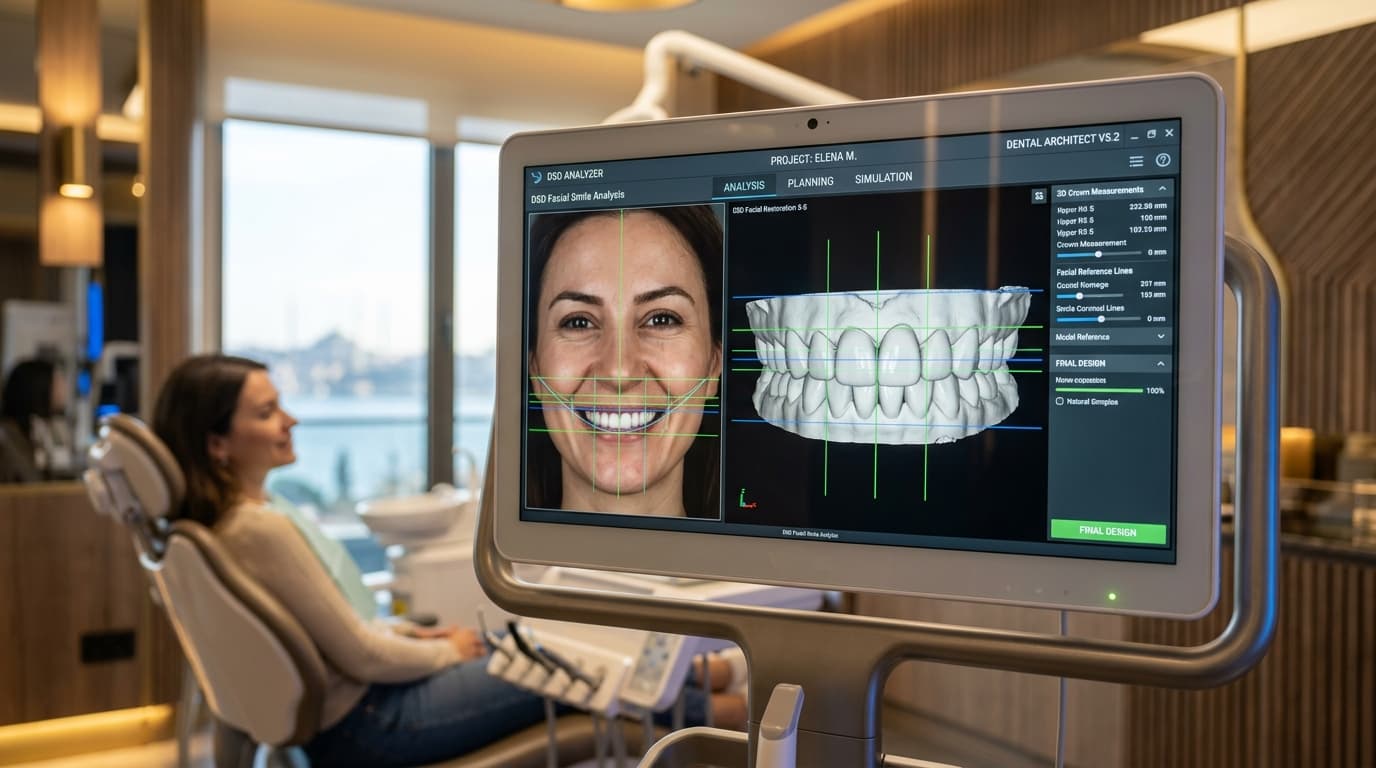The image size is (1376, 768).
Task: Click the 100 mm measurement value
Action: coord(1153,218)
